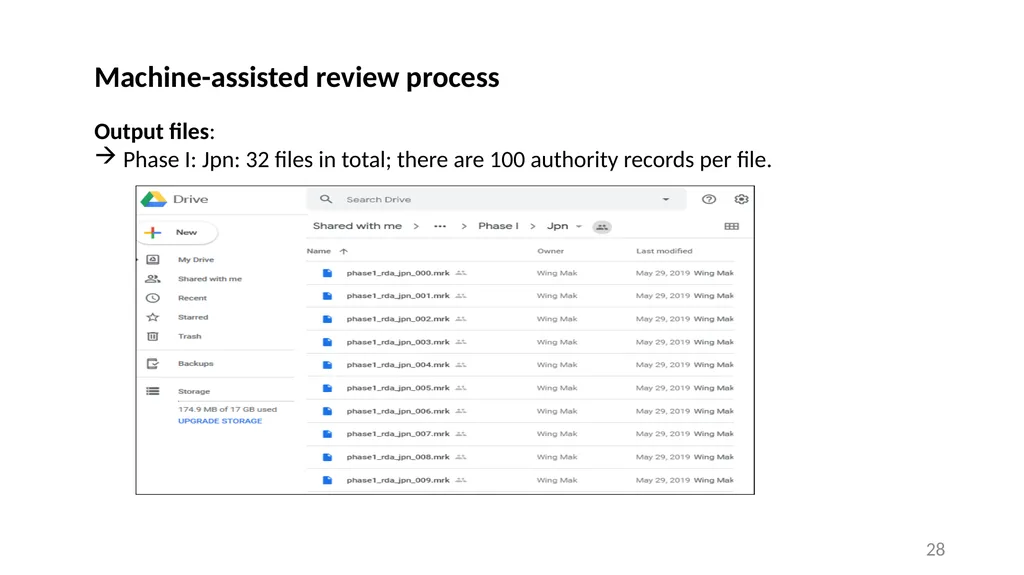Image resolution: width=1024 pixels, height=575 pixels.
Task: Click the Google Drive logo icon
Action: point(153,199)
